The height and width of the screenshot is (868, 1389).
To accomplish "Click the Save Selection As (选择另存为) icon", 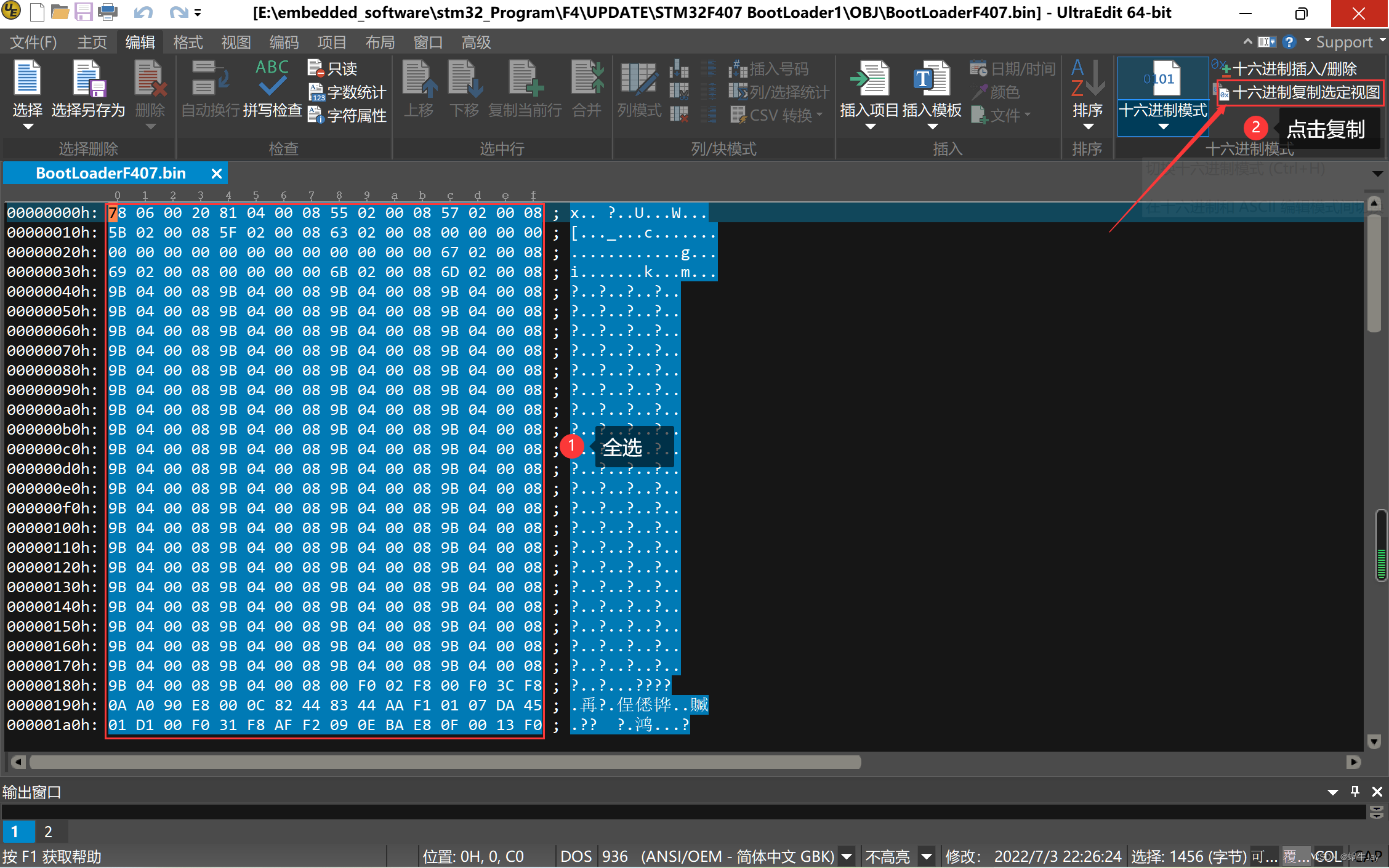I will click(88, 80).
